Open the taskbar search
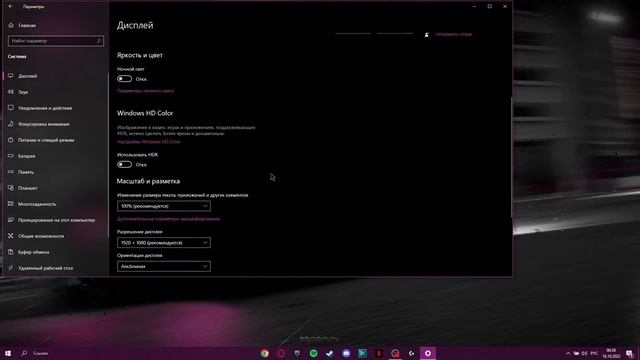The image size is (640, 360). tap(24, 353)
